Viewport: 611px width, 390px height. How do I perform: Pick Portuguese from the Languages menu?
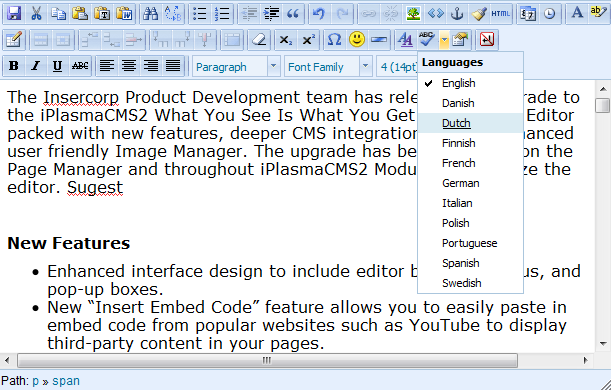pyautogui.click(x=470, y=243)
